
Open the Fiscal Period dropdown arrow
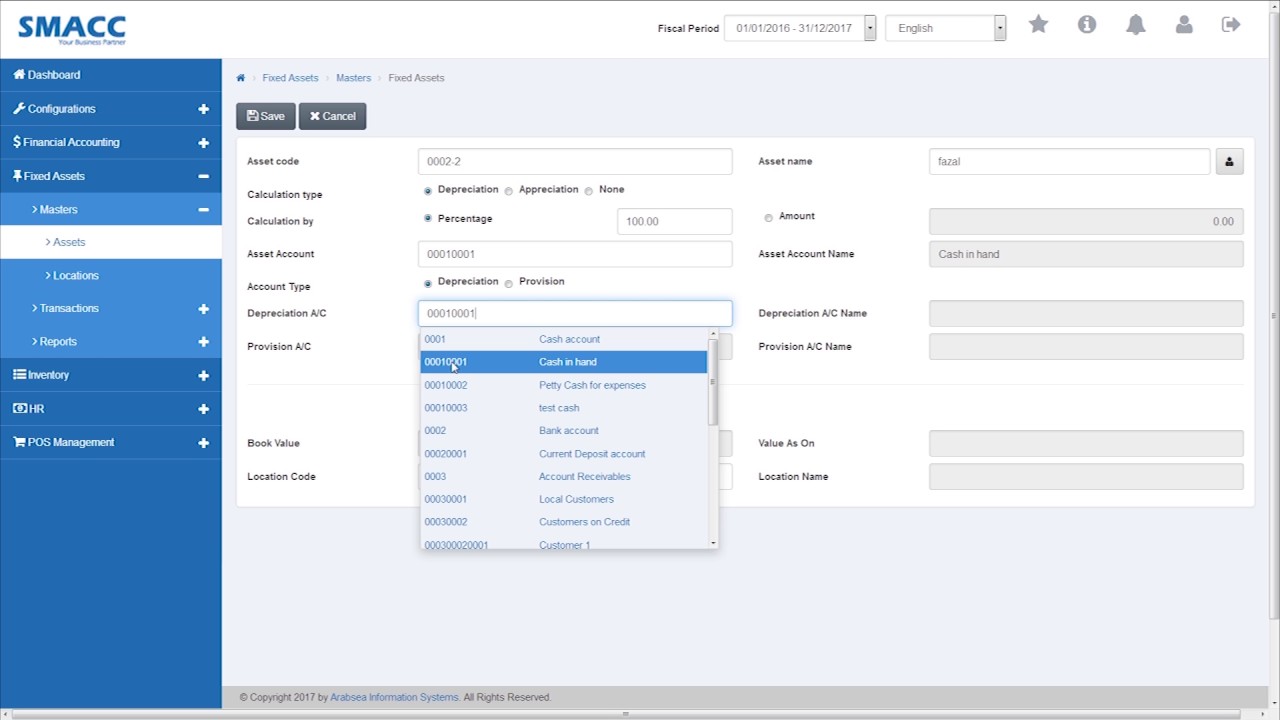tap(870, 28)
